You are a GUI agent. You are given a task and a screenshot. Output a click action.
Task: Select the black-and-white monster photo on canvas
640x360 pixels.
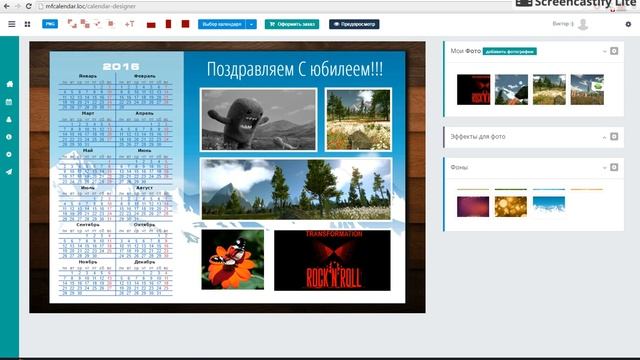258,120
